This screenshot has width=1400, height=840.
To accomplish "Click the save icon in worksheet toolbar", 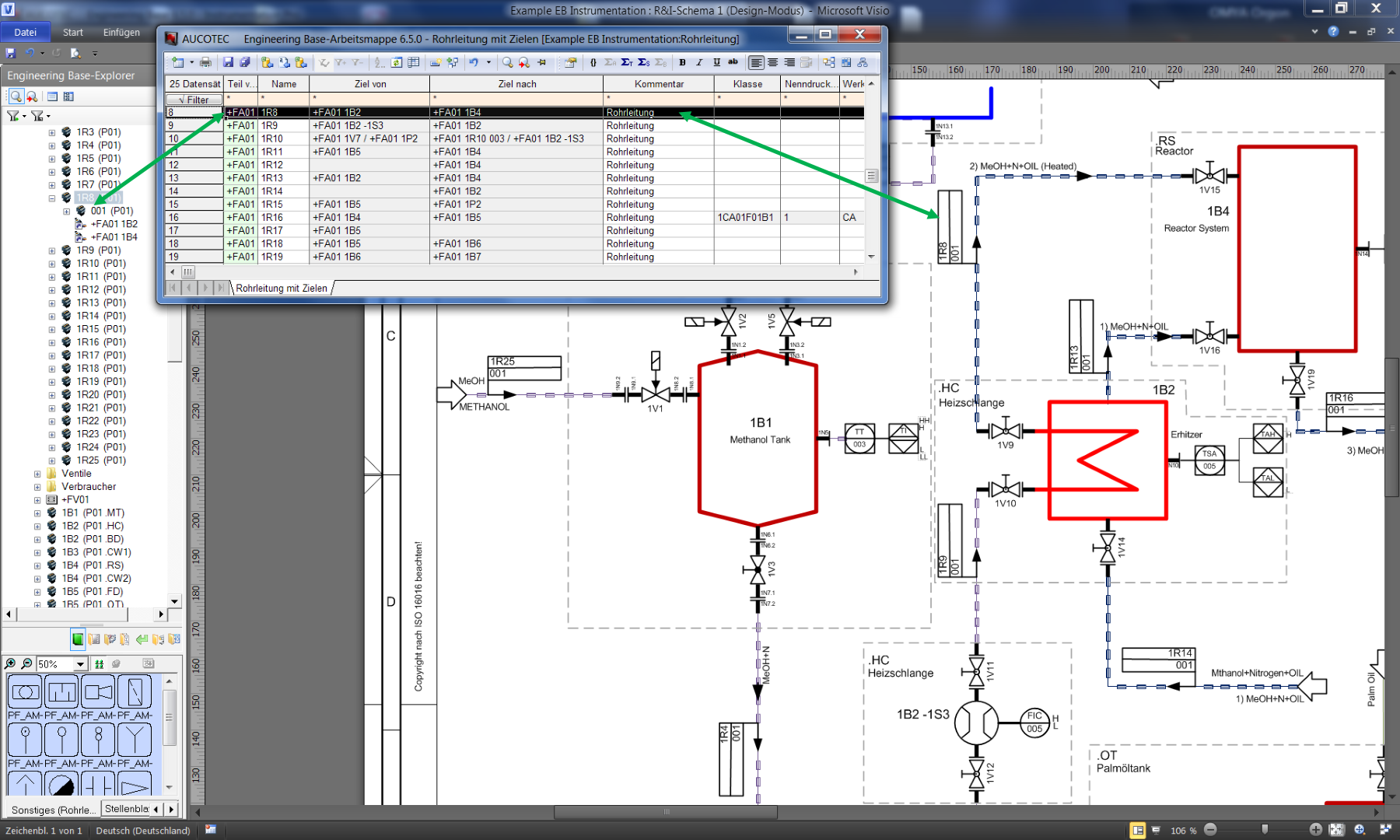I will pyautogui.click(x=228, y=62).
